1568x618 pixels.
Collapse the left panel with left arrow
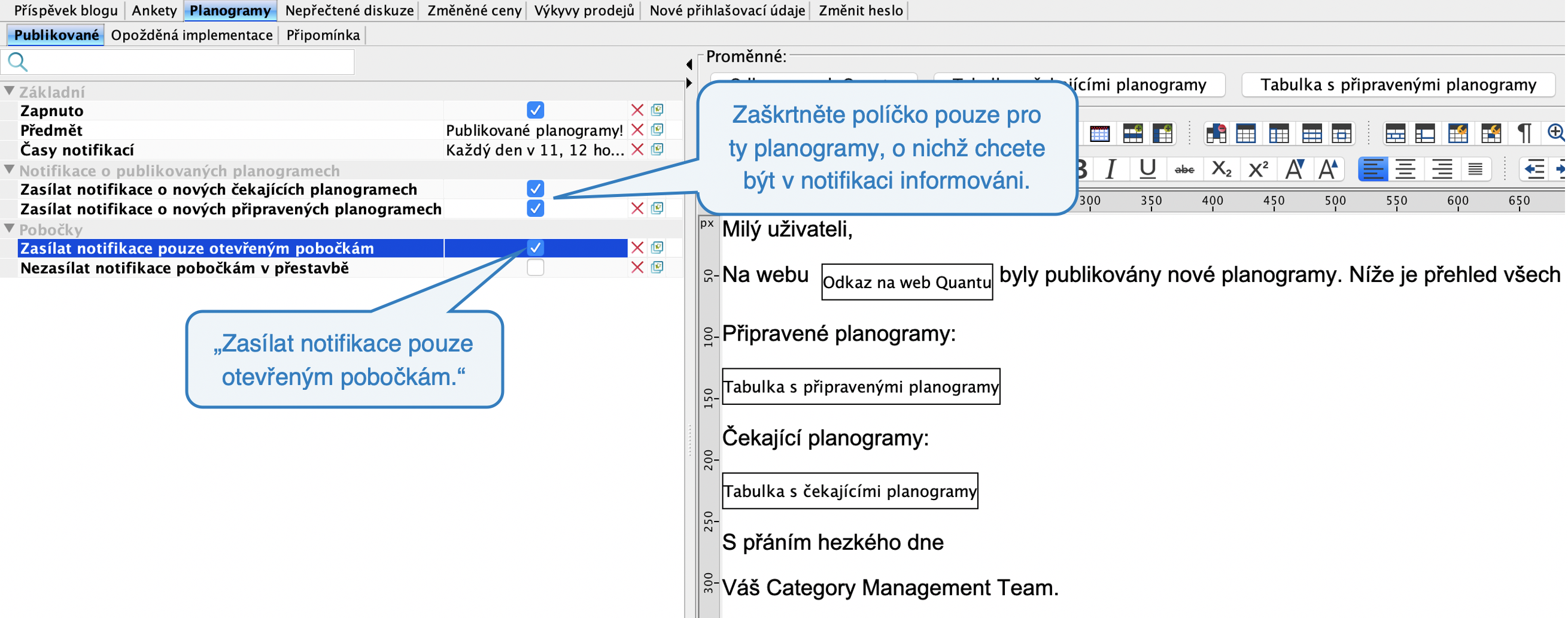click(x=689, y=64)
